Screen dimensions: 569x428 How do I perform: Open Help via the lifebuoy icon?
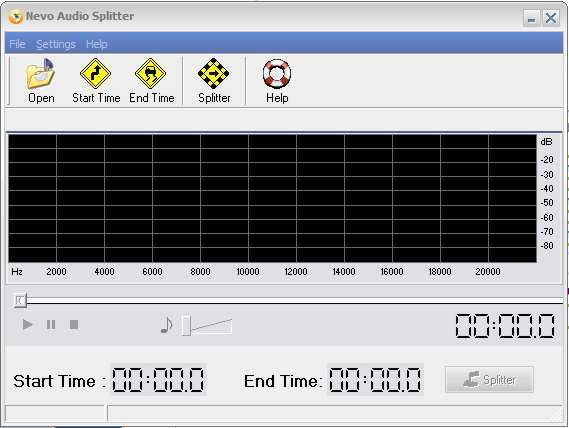[277, 74]
